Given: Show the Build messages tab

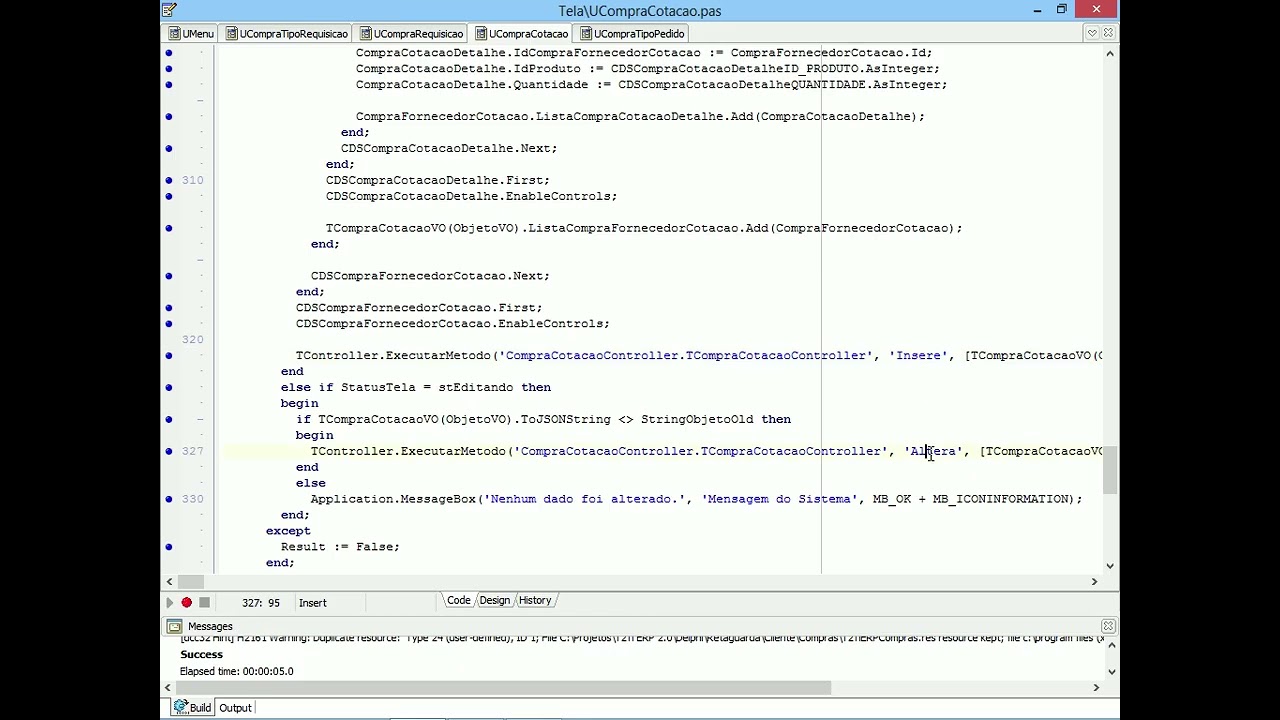Looking at the screenshot, I should pos(192,708).
